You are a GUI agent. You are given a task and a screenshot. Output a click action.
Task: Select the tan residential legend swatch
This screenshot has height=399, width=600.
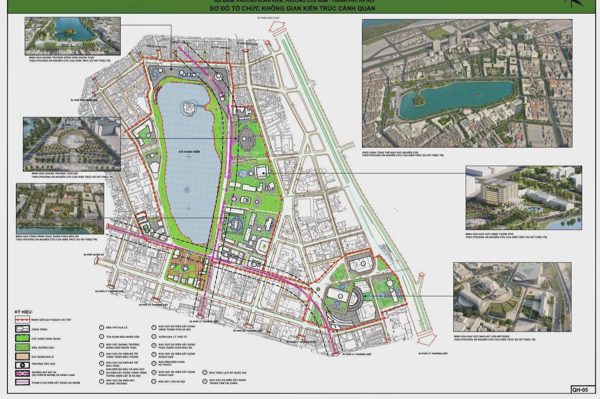[22, 356]
